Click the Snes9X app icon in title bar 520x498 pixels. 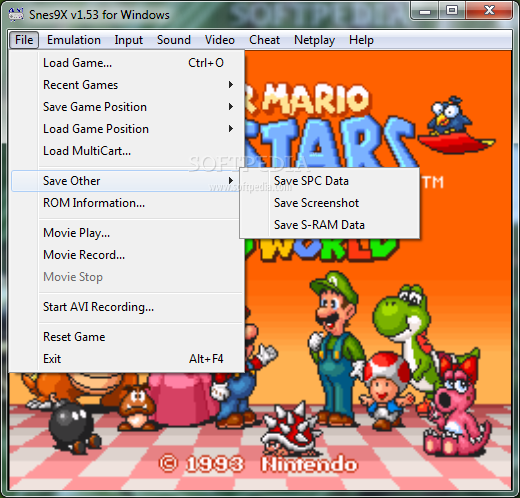16,15
